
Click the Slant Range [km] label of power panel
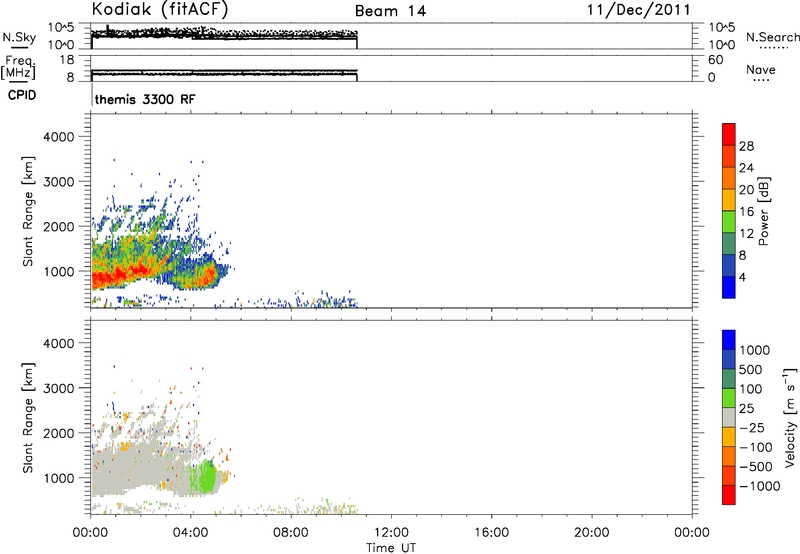click(x=28, y=211)
